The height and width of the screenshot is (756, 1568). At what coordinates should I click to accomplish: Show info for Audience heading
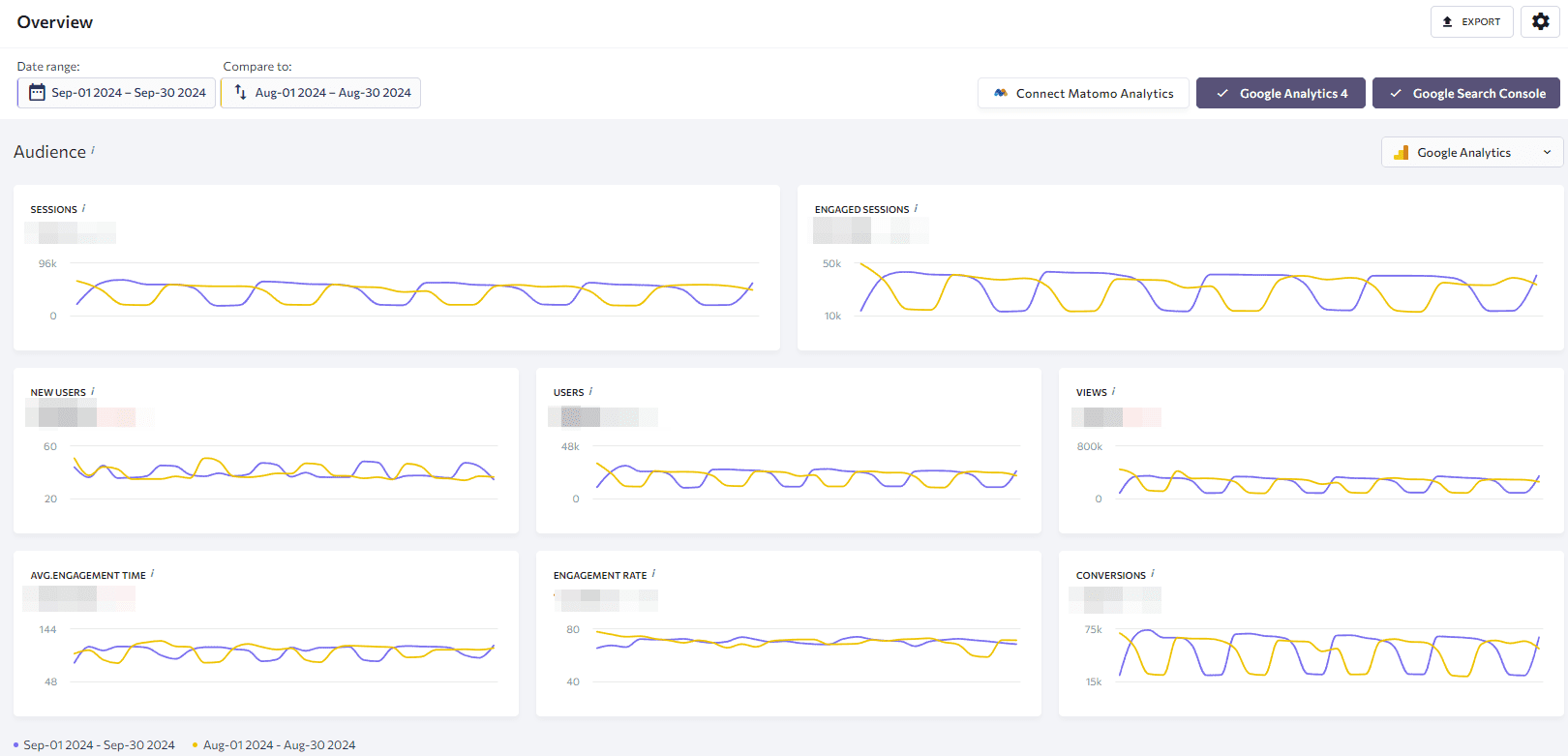tap(93, 150)
